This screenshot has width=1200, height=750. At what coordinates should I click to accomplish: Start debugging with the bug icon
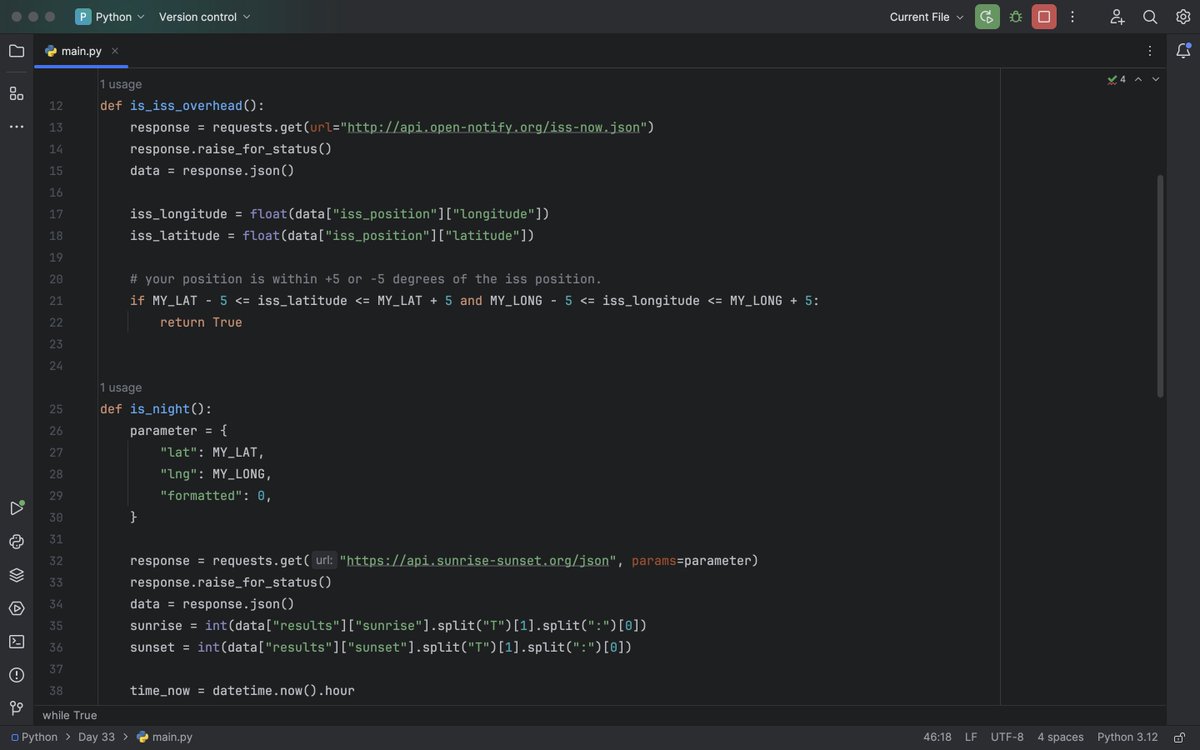click(1016, 17)
